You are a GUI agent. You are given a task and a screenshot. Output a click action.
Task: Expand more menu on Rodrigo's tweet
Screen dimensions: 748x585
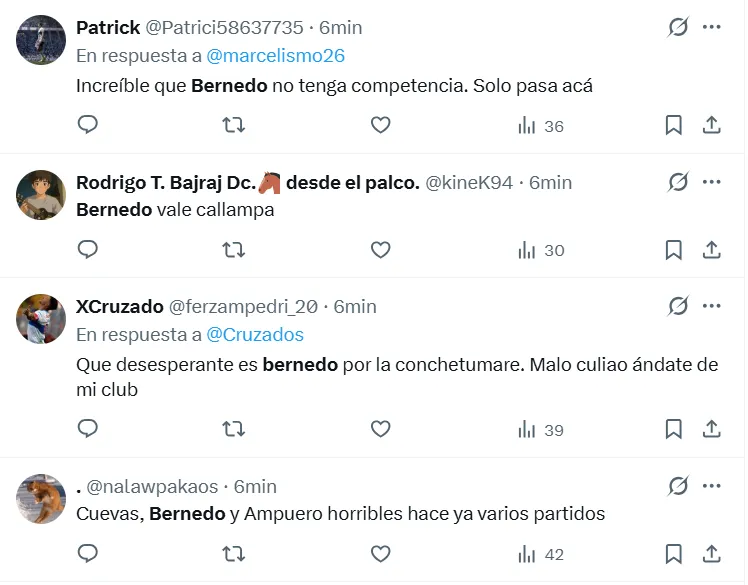pyautogui.click(x=712, y=182)
